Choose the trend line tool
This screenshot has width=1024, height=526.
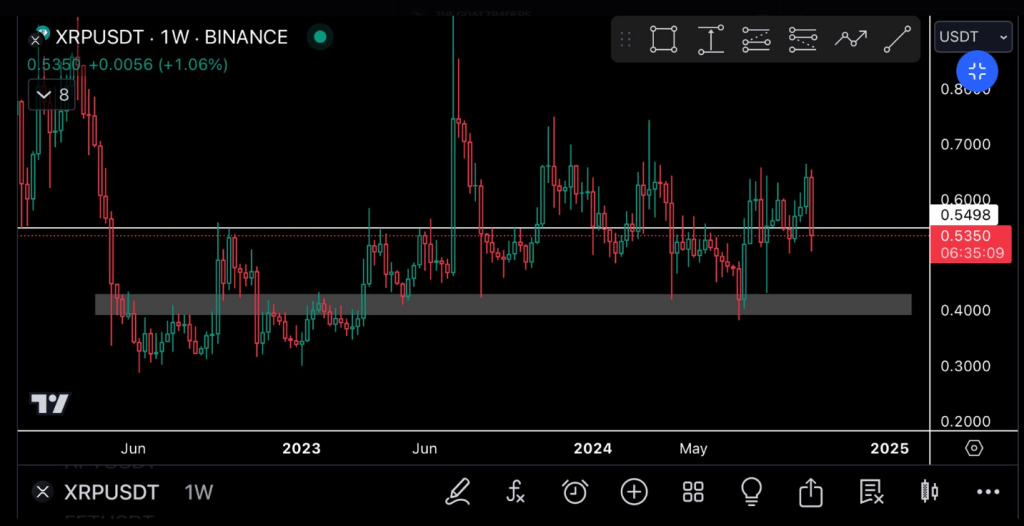pyautogui.click(x=898, y=39)
